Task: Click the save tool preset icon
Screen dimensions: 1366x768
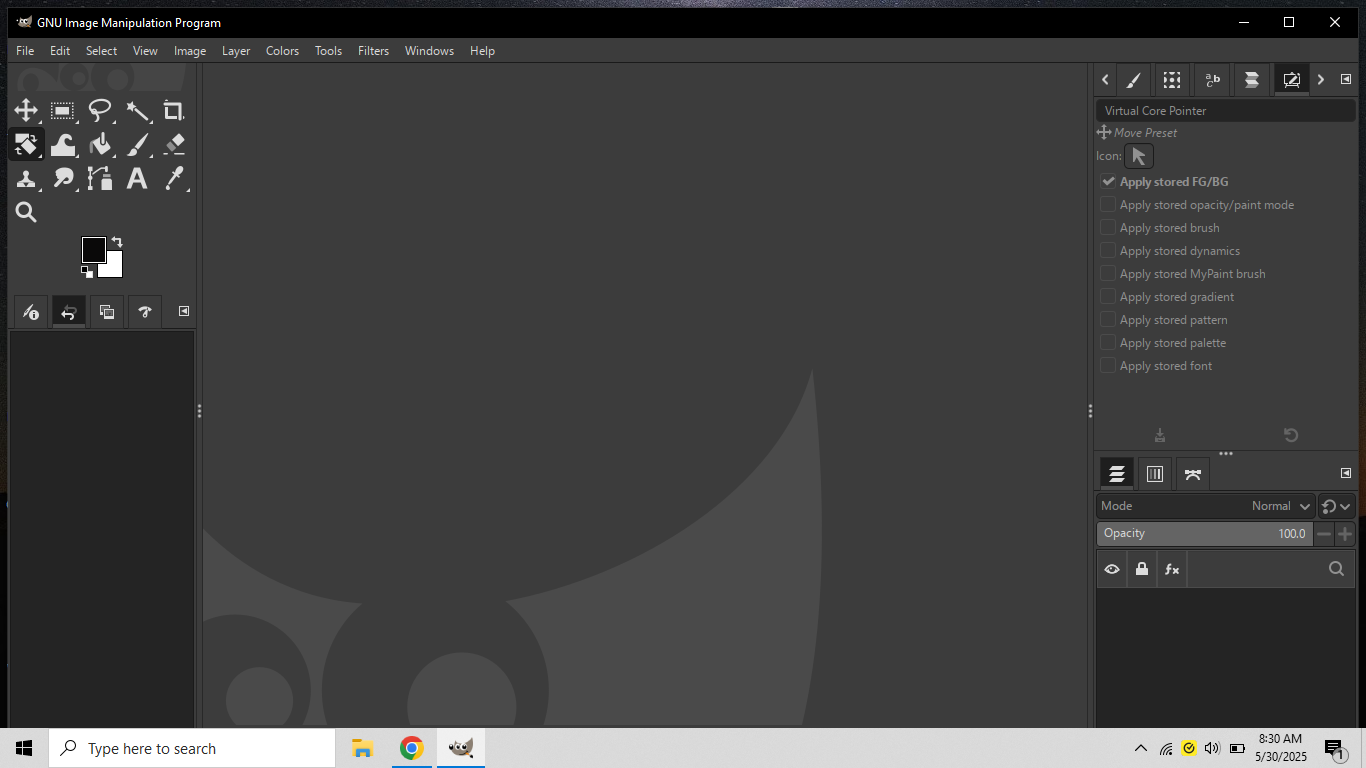Action: tap(1160, 435)
